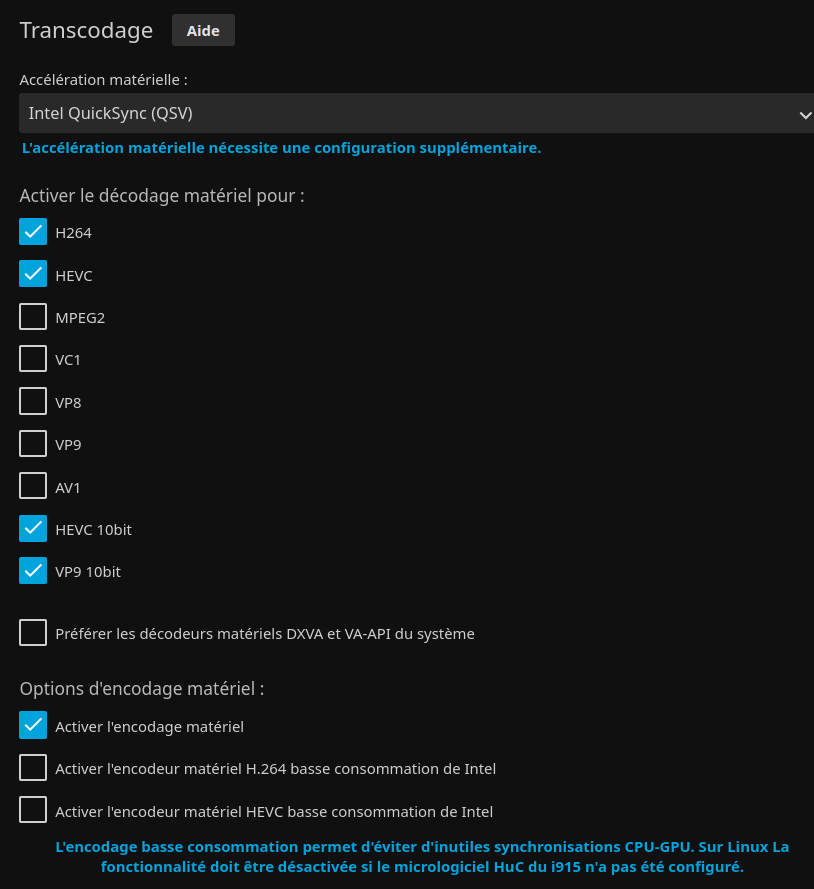Enable preferring DXVA and VA-API decoders

coord(33,633)
